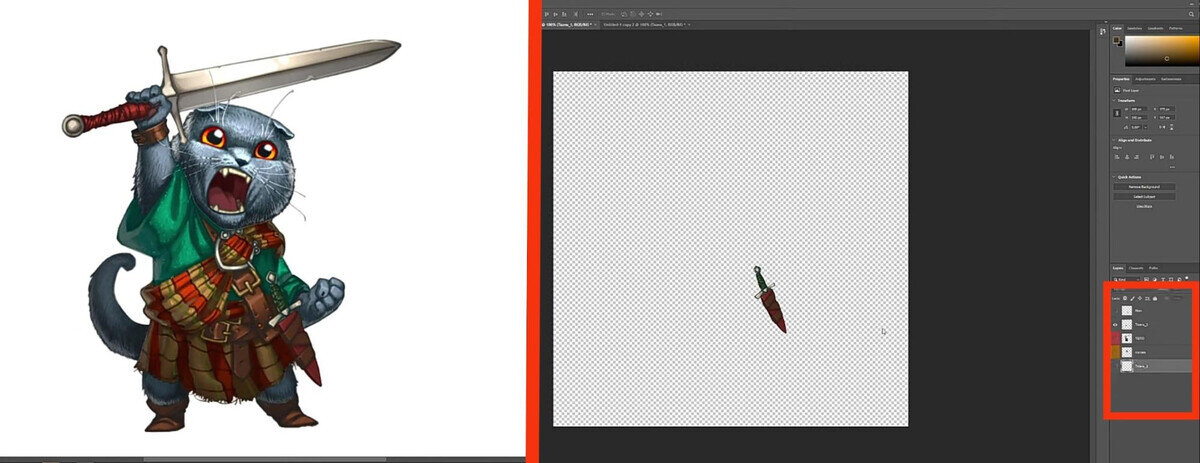1200x463 pixels.
Task: Select the layer with the red color label
Action: click(1152, 338)
